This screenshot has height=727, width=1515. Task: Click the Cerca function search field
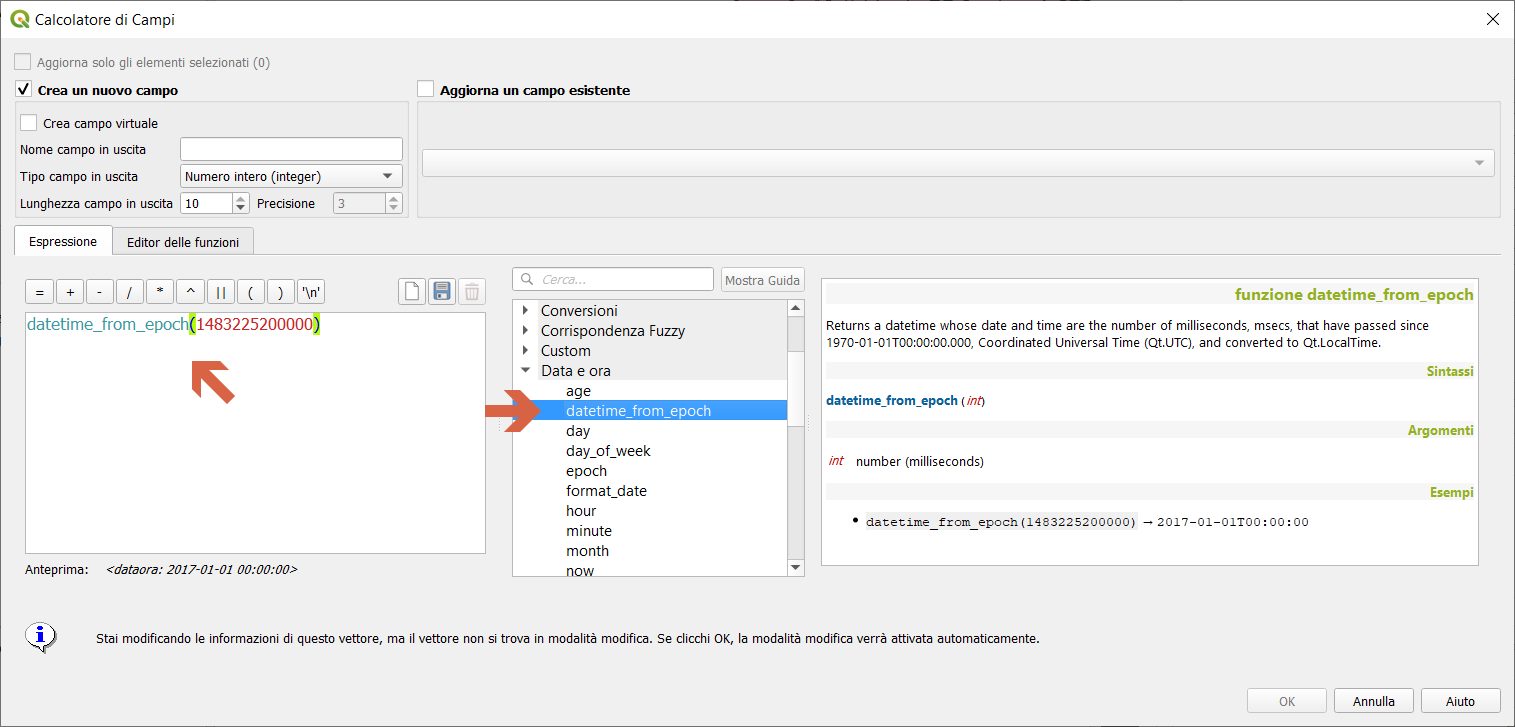[x=613, y=279]
